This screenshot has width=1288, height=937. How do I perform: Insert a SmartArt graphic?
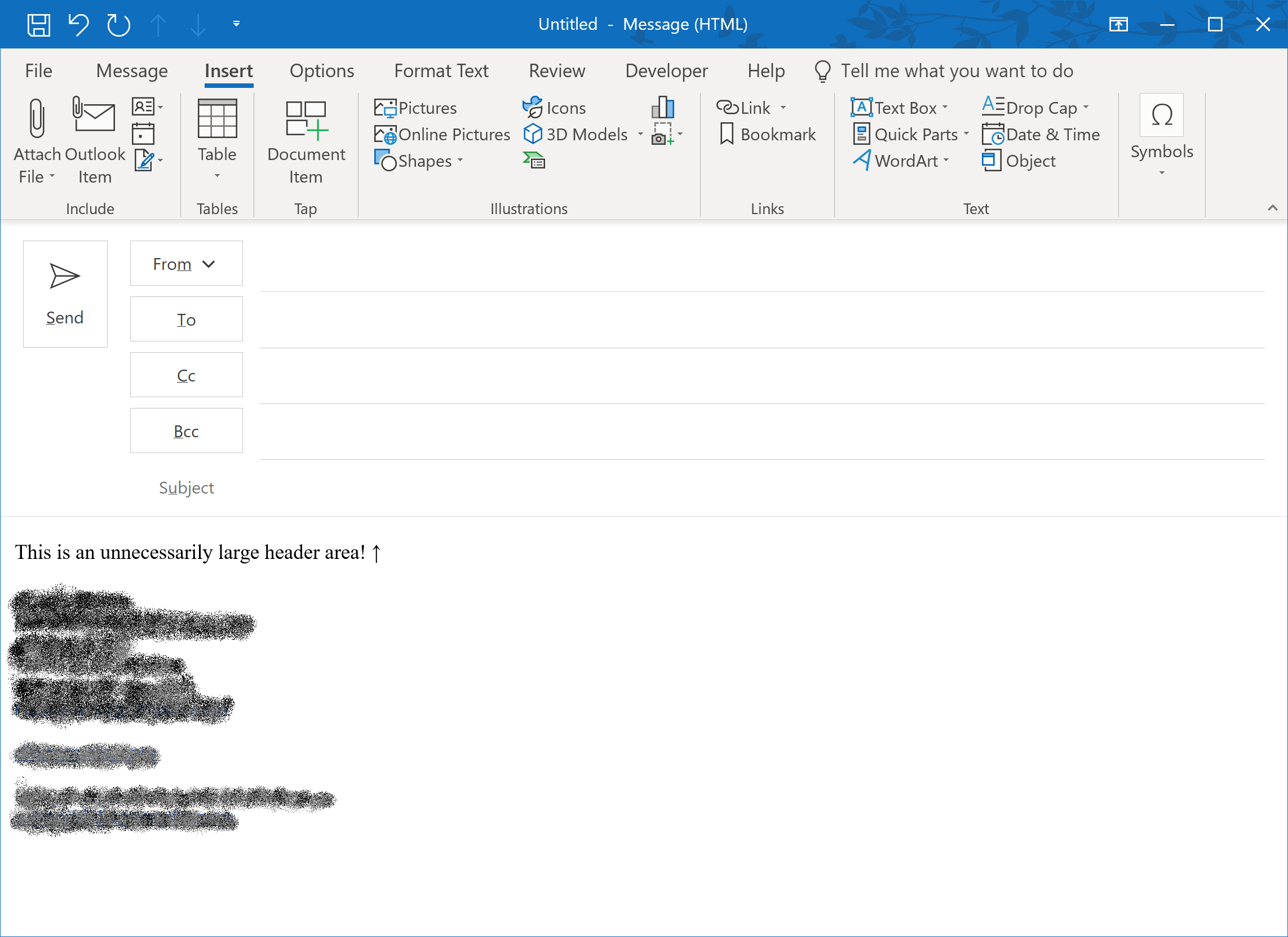point(533,161)
